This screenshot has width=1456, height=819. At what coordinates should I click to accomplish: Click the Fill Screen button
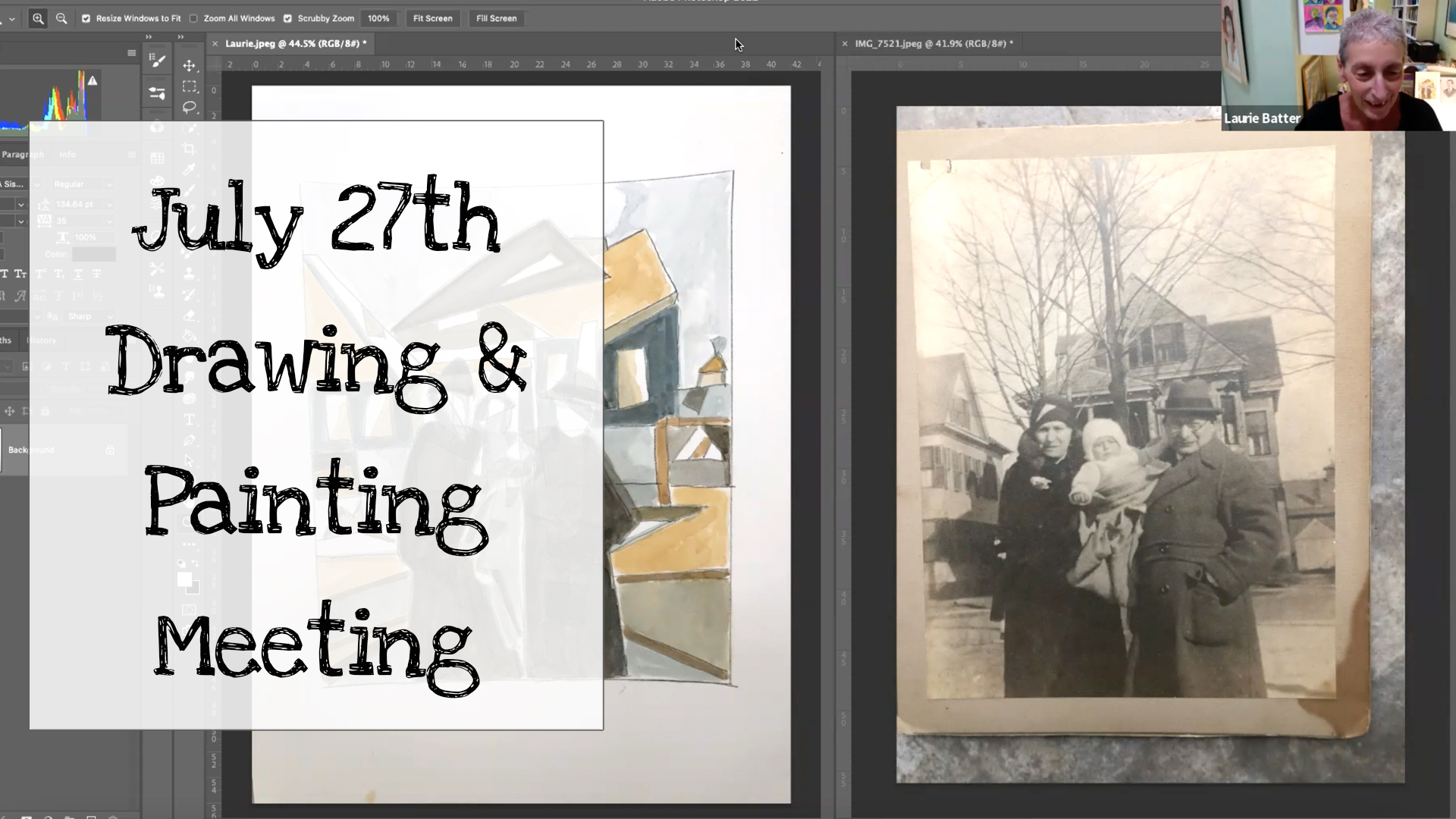pyautogui.click(x=496, y=18)
